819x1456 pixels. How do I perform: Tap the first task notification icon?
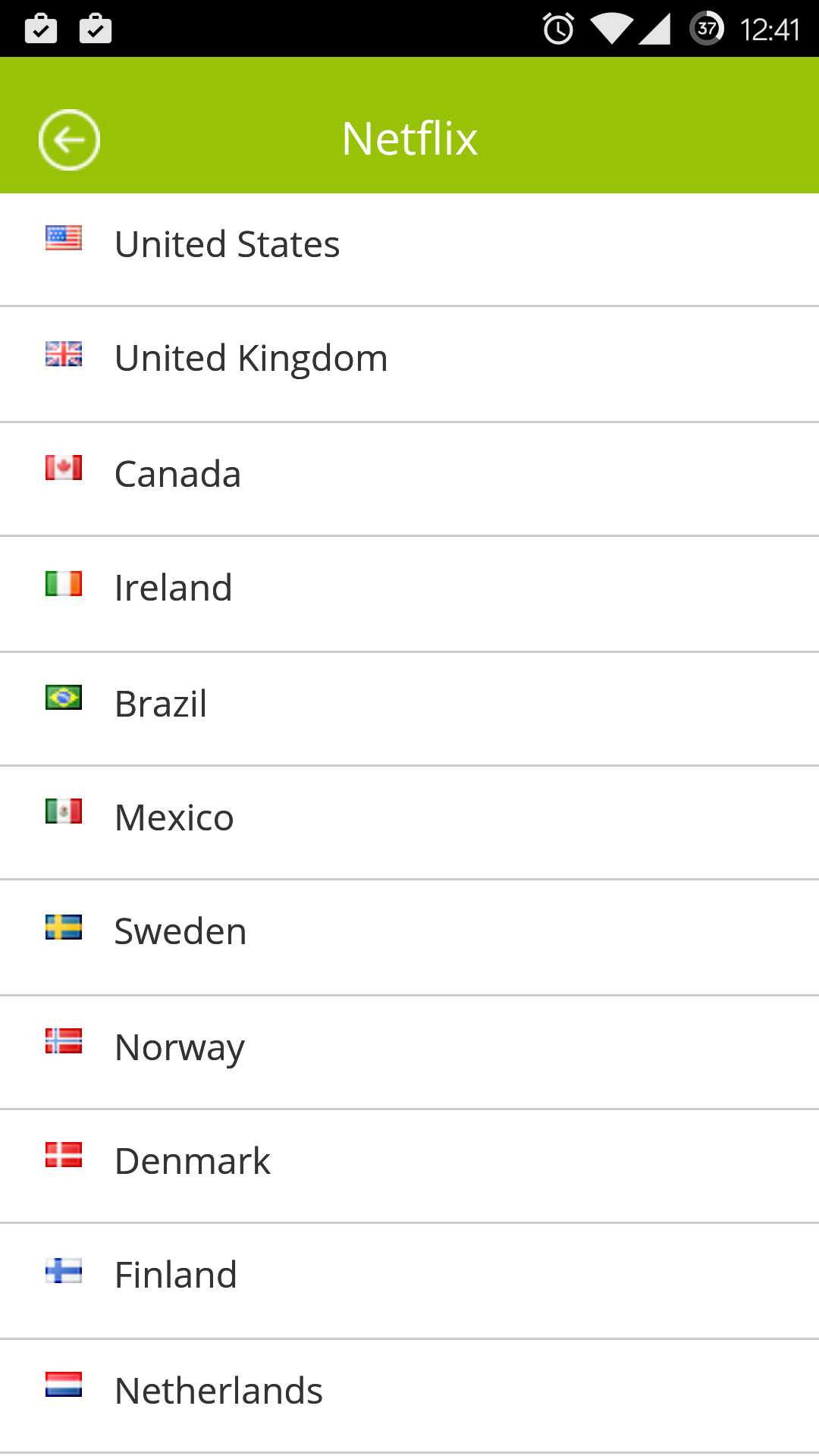41,30
